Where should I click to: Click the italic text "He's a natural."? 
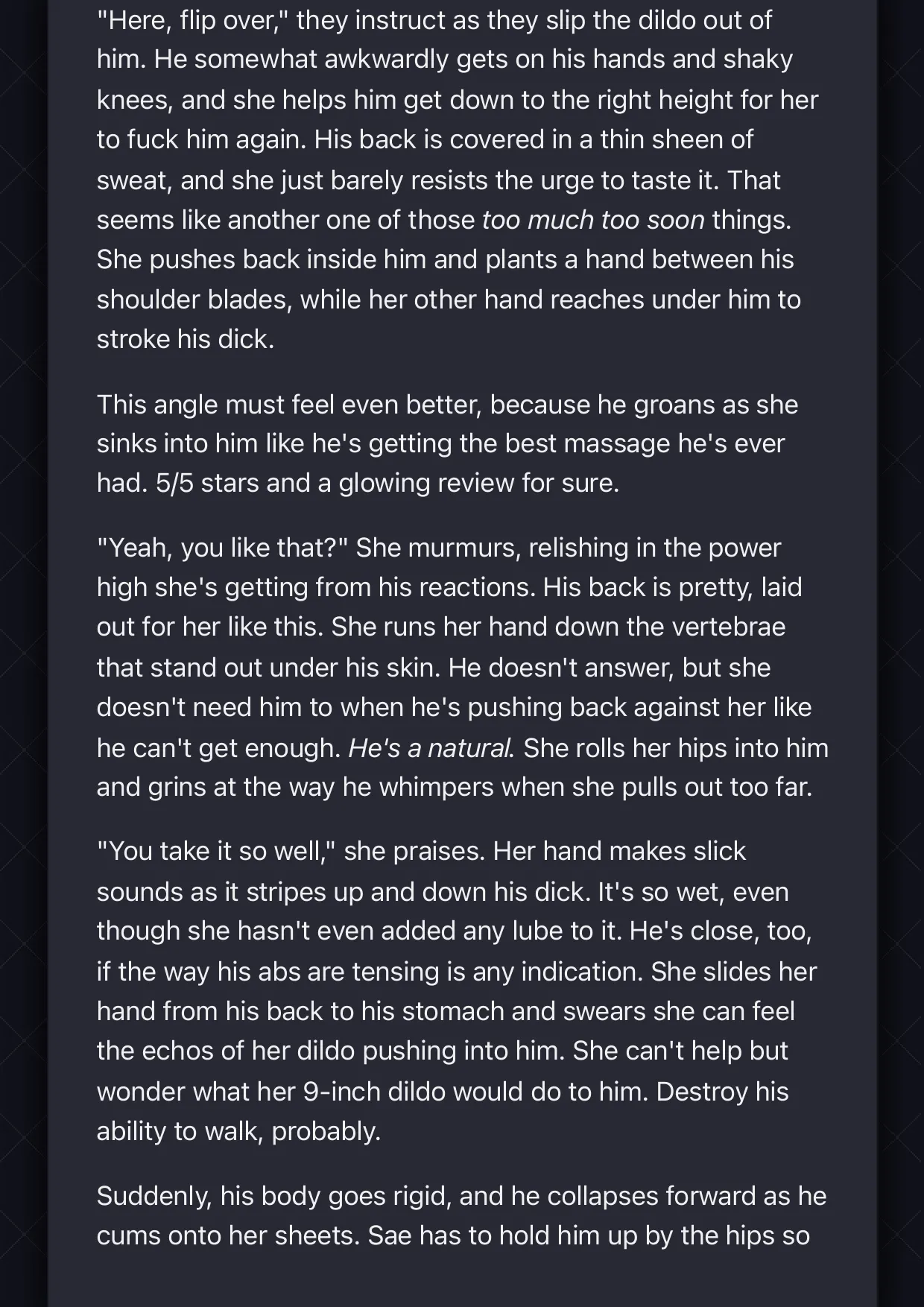[431, 747]
